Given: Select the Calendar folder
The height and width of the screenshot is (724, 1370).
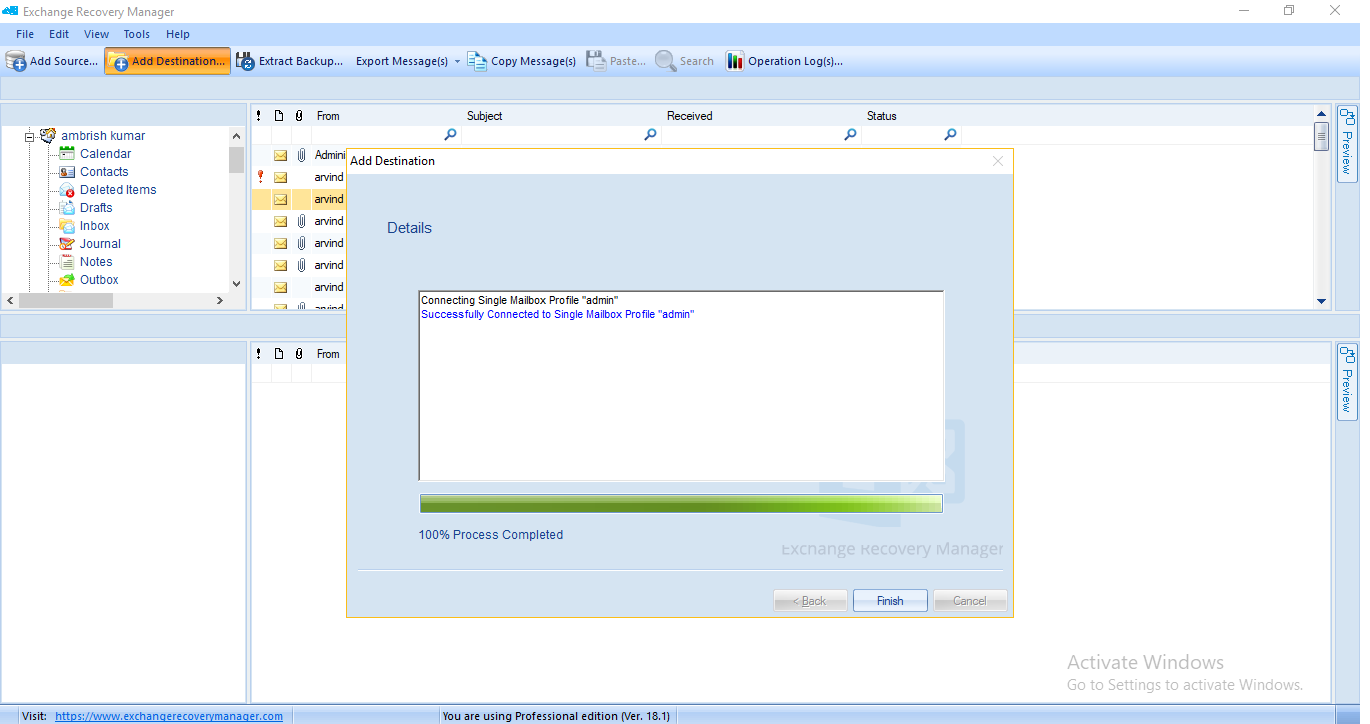Looking at the screenshot, I should point(105,154).
